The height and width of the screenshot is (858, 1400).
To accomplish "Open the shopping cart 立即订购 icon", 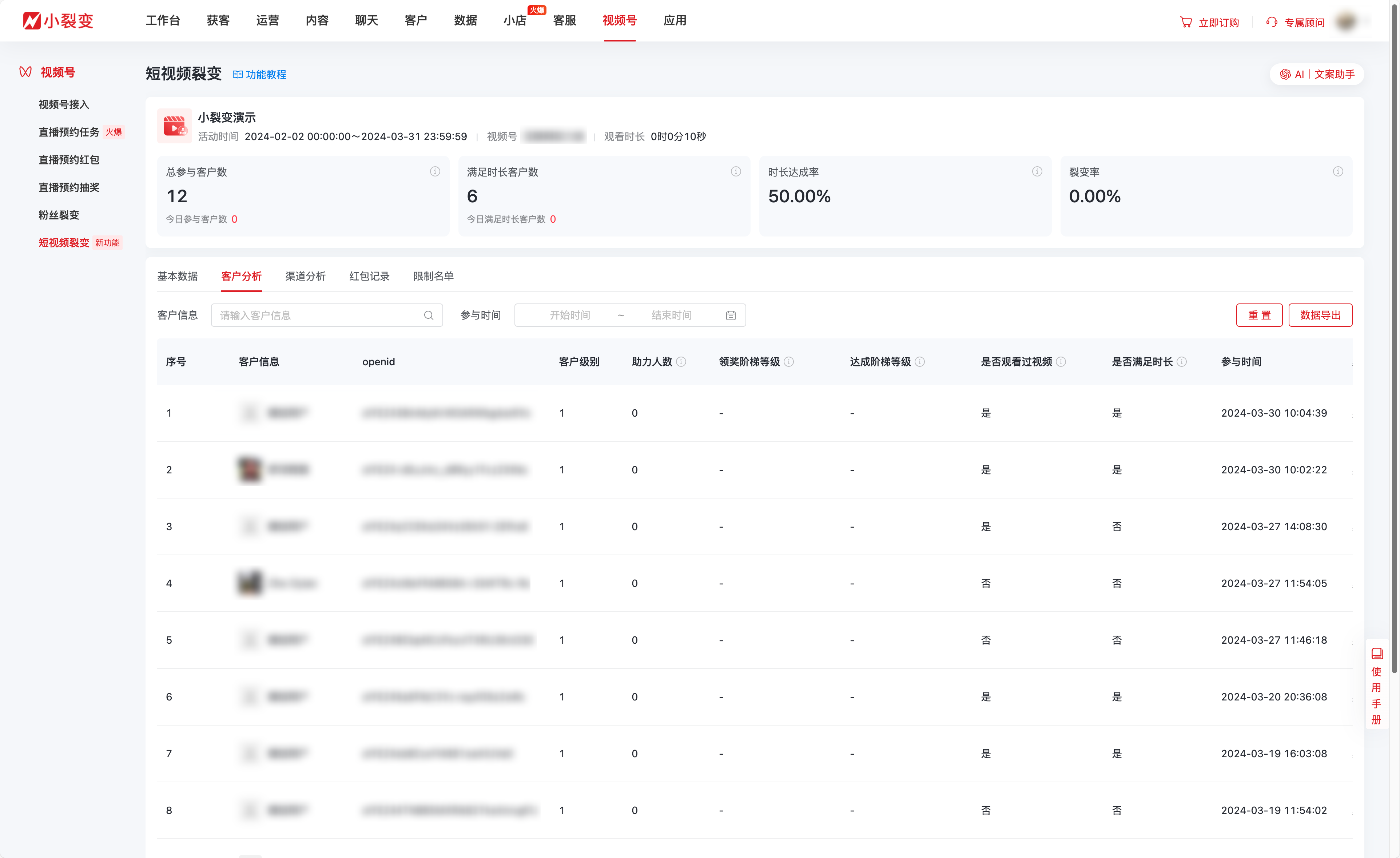I will [1186, 22].
